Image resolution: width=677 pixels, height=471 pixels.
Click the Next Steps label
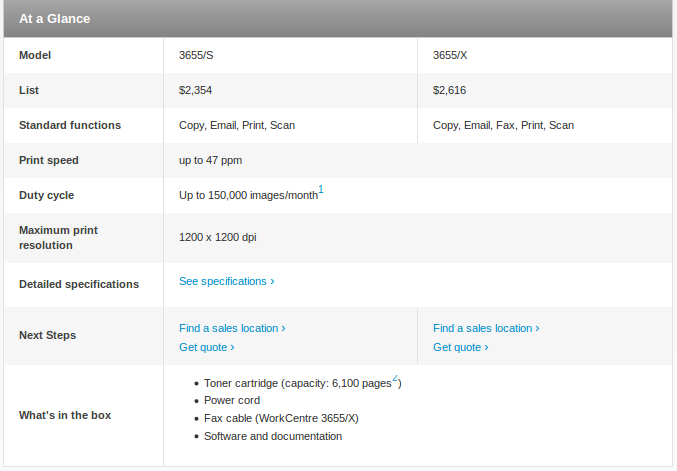point(47,335)
